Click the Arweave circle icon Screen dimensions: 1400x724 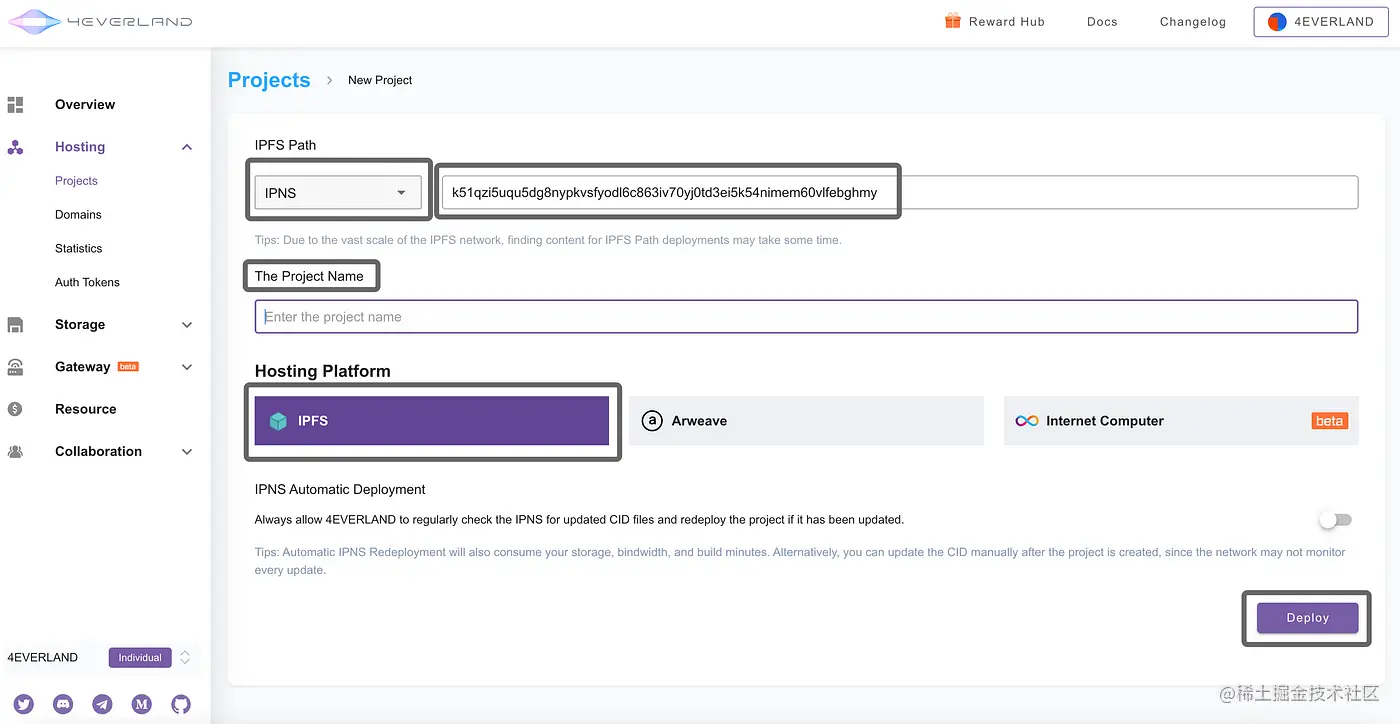pyautogui.click(x=652, y=421)
